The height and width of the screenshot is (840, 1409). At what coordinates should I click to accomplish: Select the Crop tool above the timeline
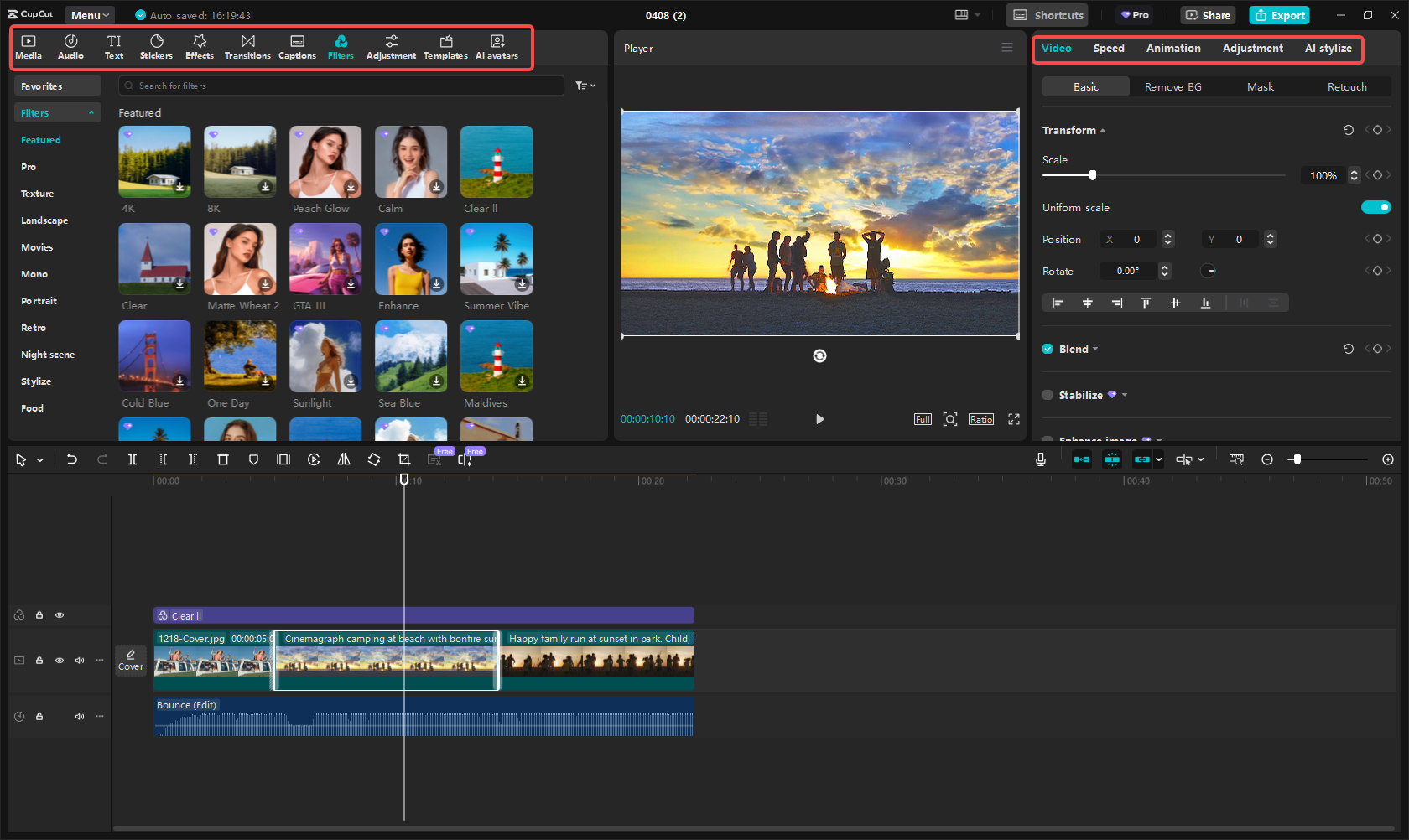(403, 459)
